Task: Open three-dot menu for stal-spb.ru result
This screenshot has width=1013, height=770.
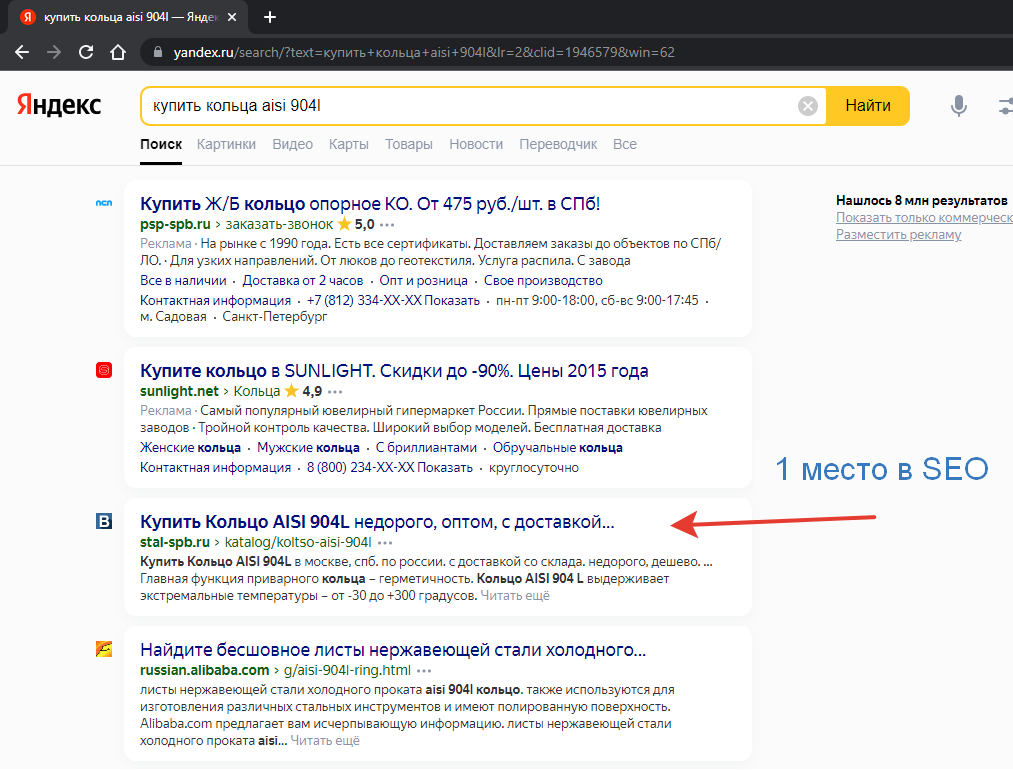Action: pyautogui.click(x=386, y=542)
